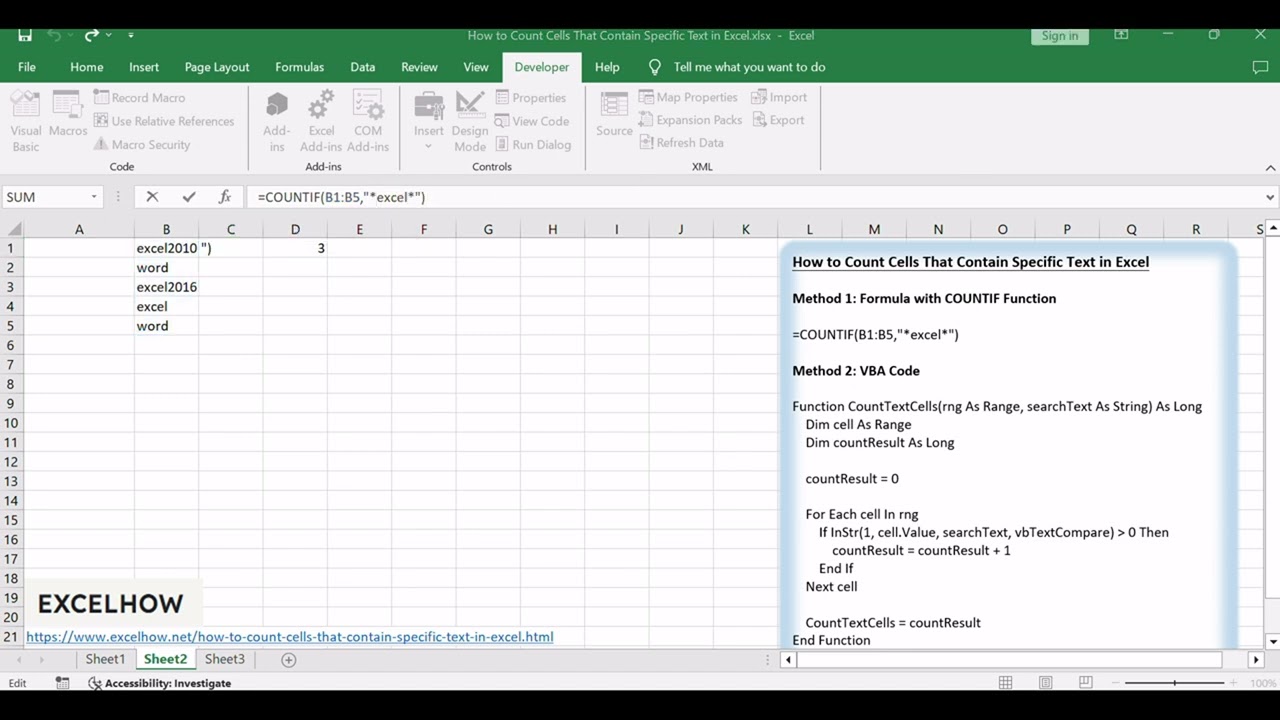Switch to Page Layout view
This screenshot has height=720, width=1280.
[1045, 683]
